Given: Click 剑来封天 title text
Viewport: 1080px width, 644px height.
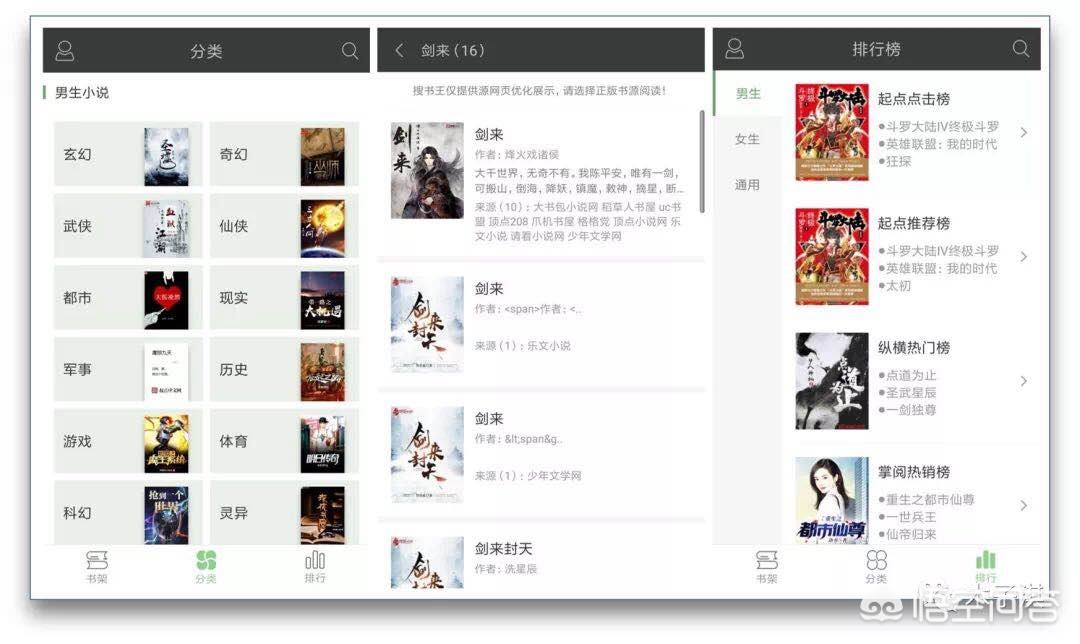Looking at the screenshot, I should (503, 548).
